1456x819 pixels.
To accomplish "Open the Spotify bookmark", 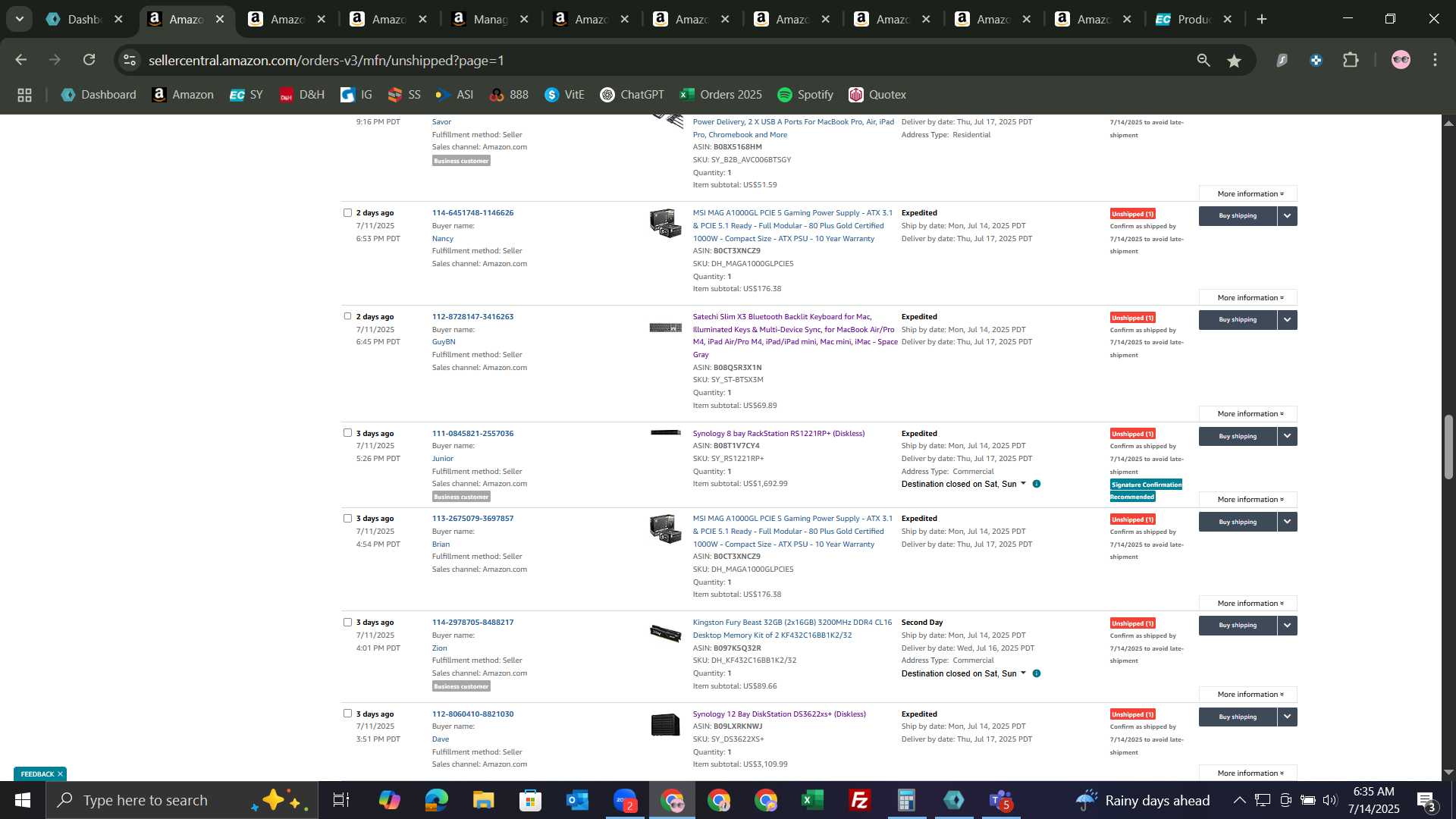I will [x=805, y=95].
